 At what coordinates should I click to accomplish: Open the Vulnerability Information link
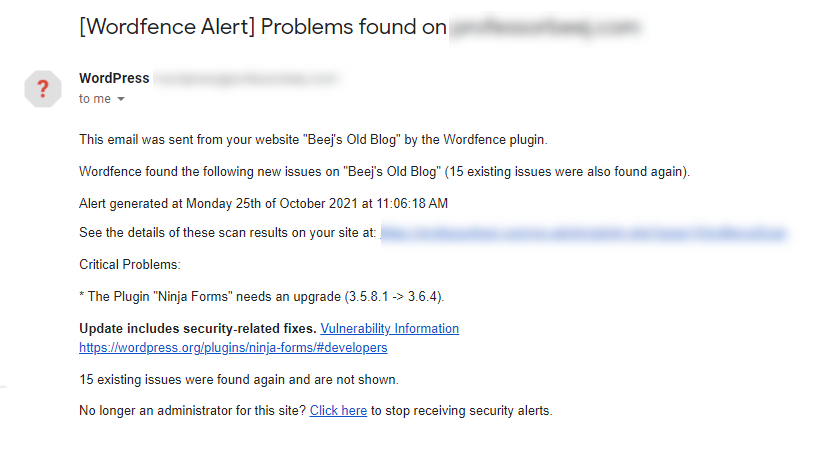click(x=390, y=328)
